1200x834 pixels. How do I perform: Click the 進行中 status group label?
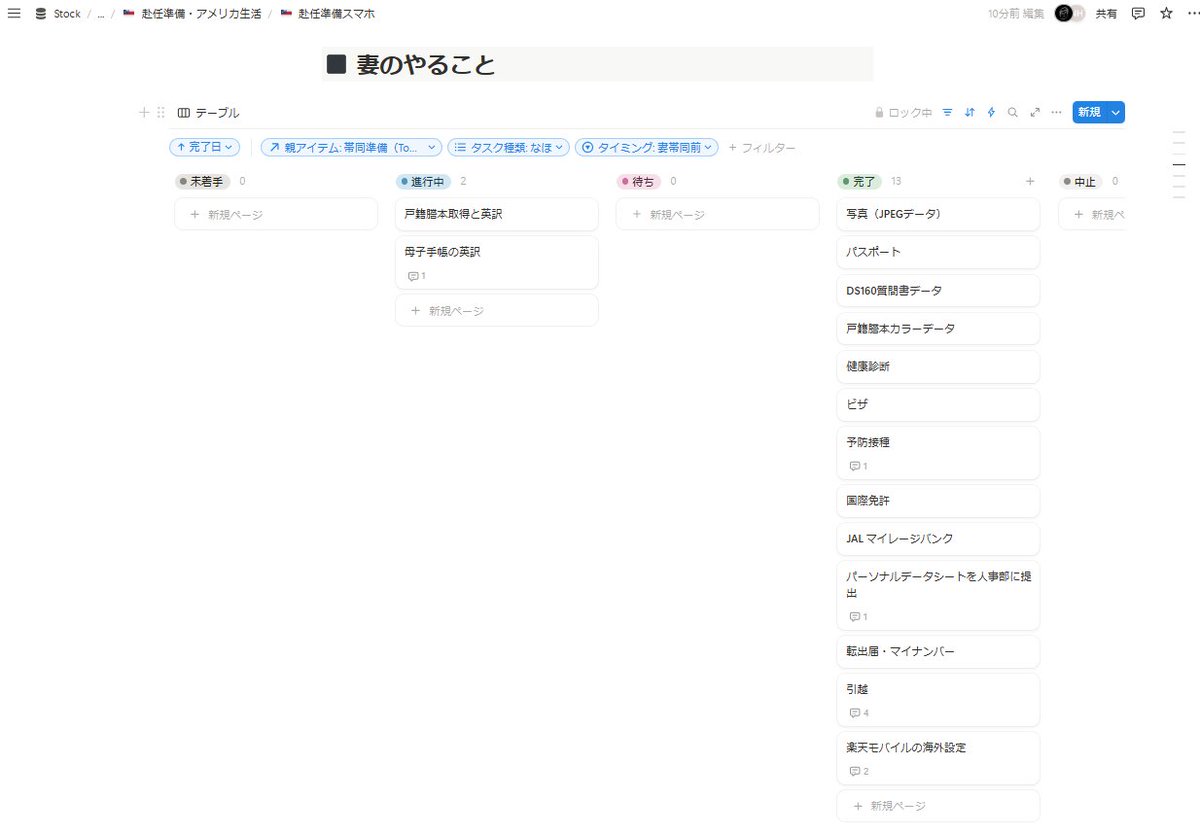tap(424, 182)
